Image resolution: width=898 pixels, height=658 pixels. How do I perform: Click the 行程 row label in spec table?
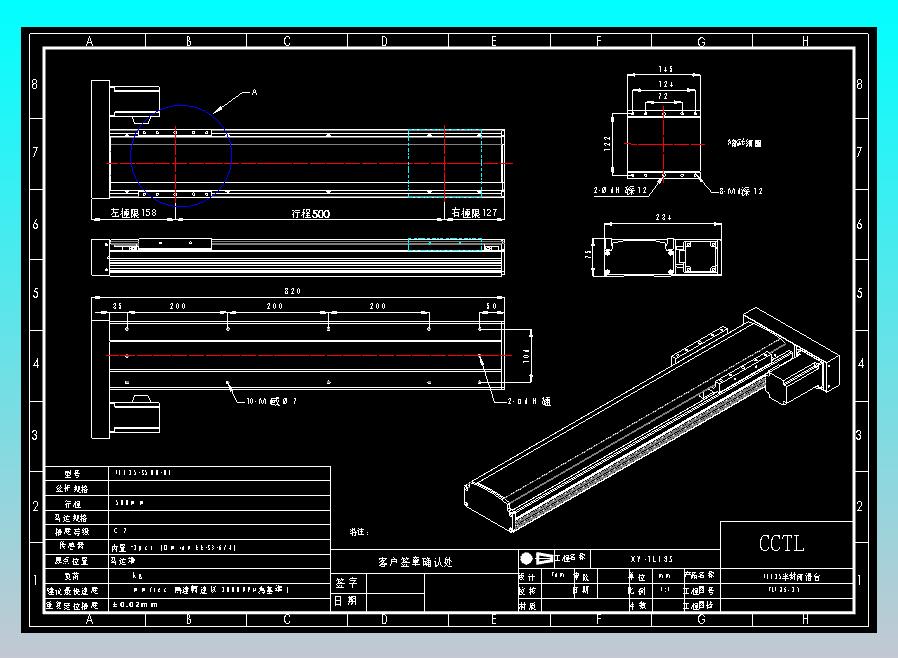(x=72, y=504)
